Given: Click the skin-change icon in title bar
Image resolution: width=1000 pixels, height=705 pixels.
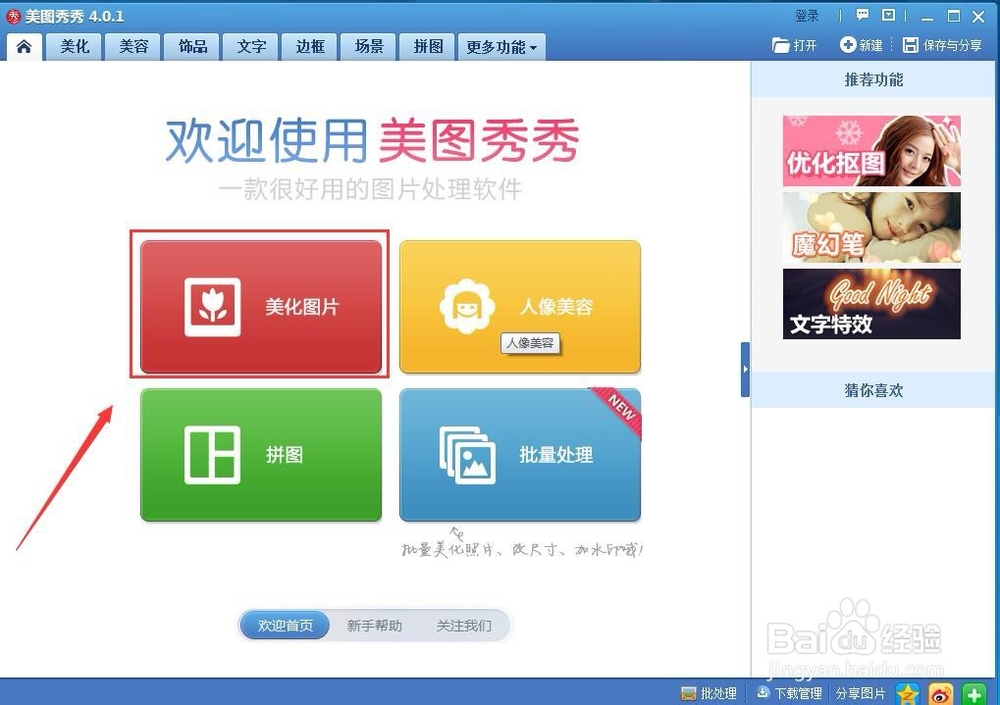Looking at the screenshot, I should point(888,16).
